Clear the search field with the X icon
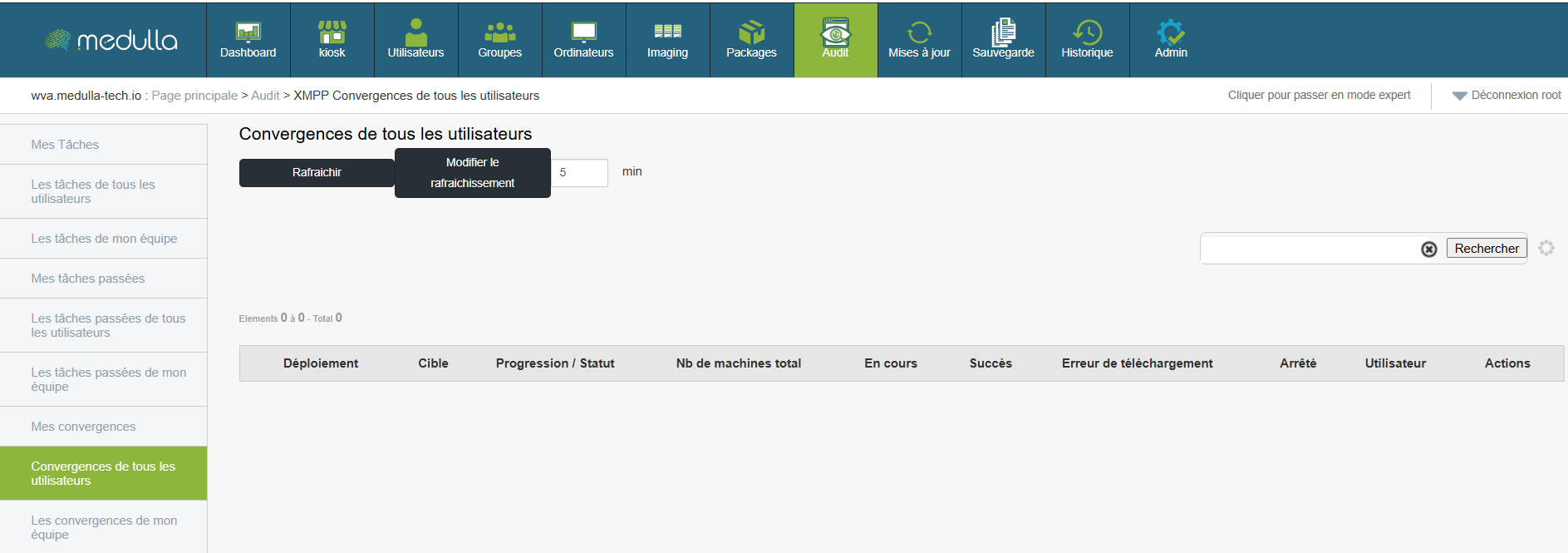 (x=1428, y=249)
